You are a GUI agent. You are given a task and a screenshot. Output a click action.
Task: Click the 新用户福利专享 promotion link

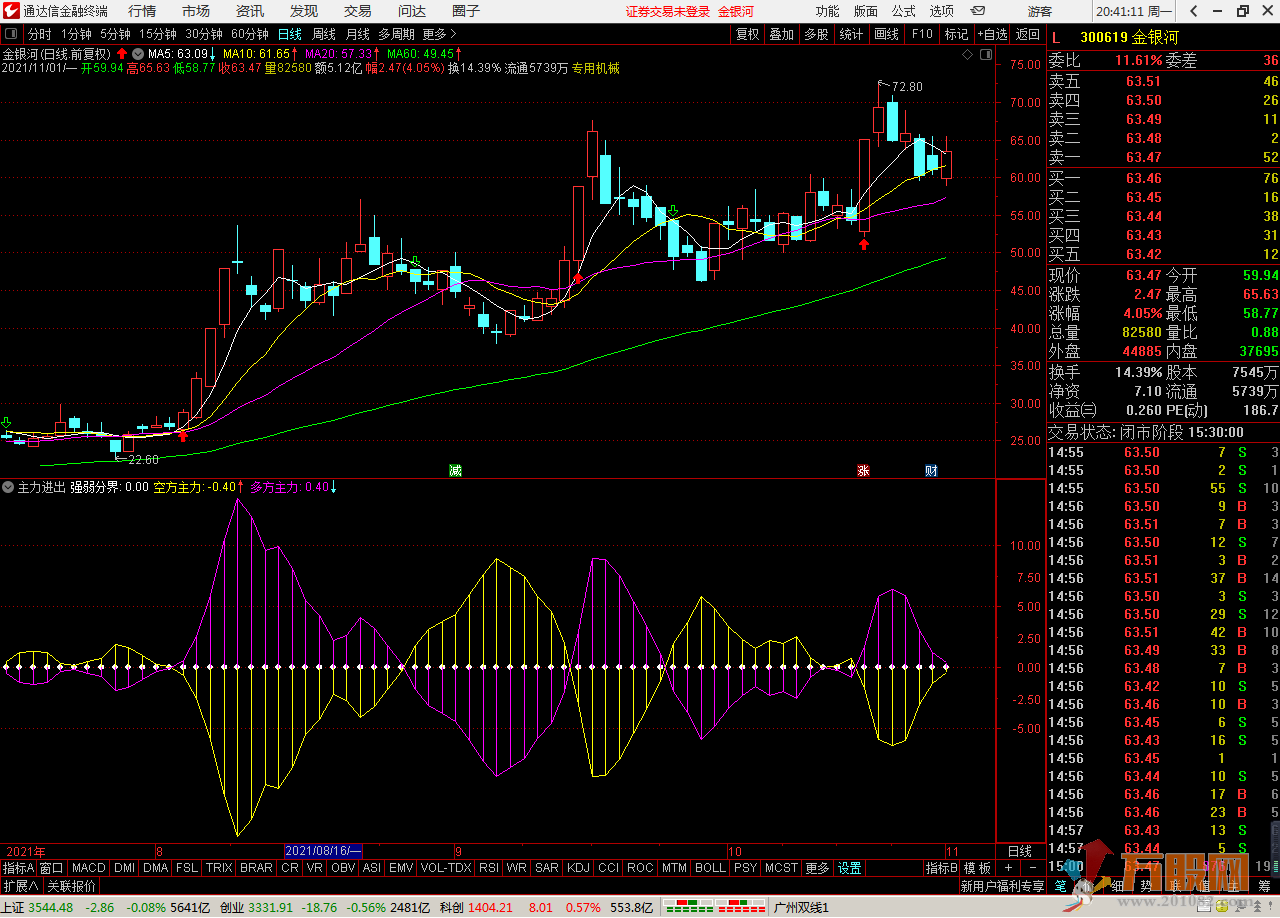point(1002,886)
